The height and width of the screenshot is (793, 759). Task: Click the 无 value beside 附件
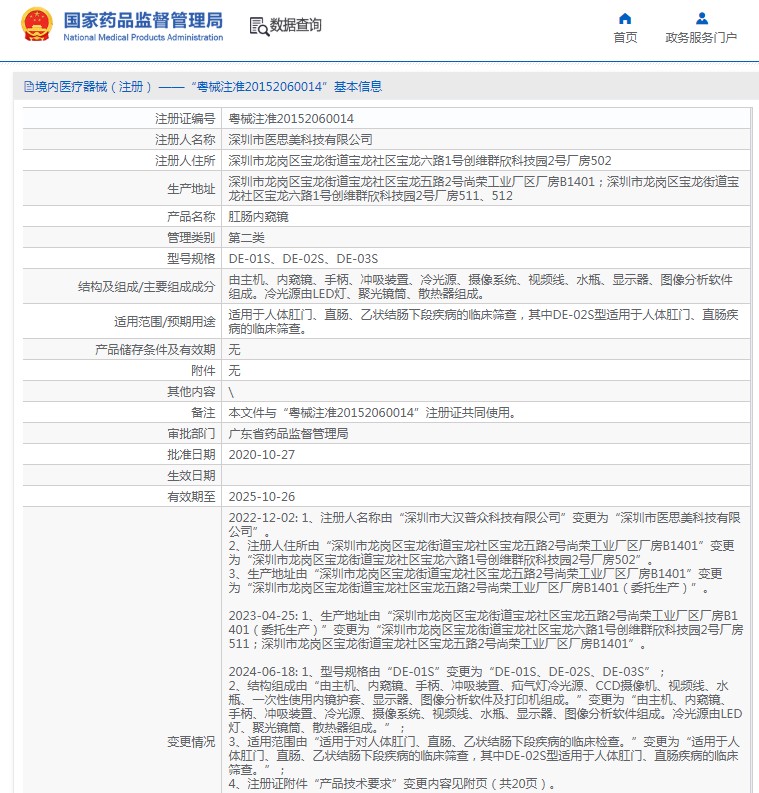coord(234,371)
